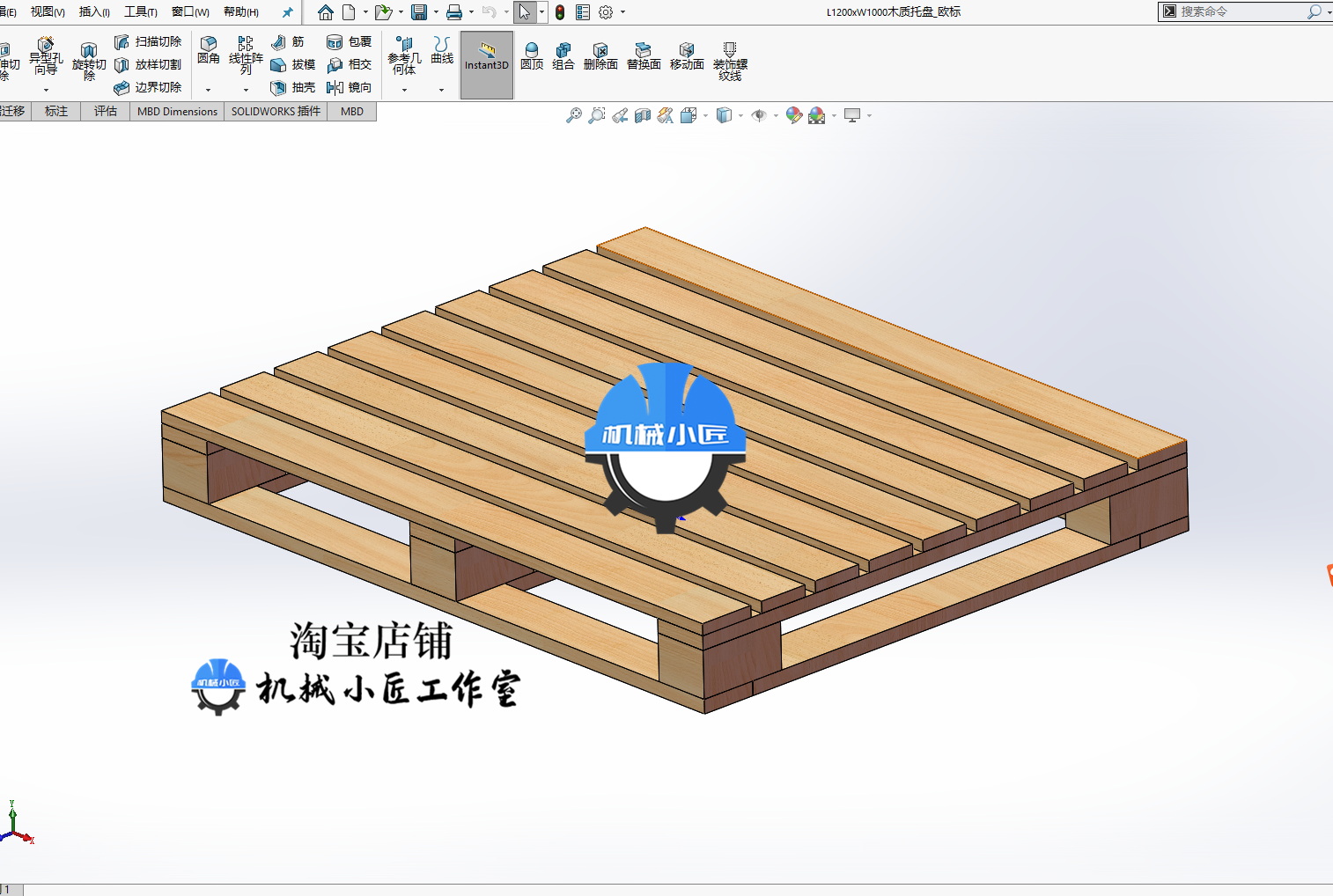Expand the Select tool dropdown arrow
This screenshot has width=1333, height=896.
click(x=541, y=12)
